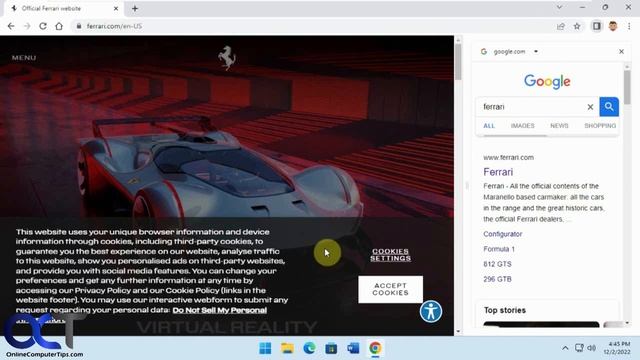Viewport: 640px width, 360px height.
Task: Reload the Ferrari page
Action: point(43,26)
